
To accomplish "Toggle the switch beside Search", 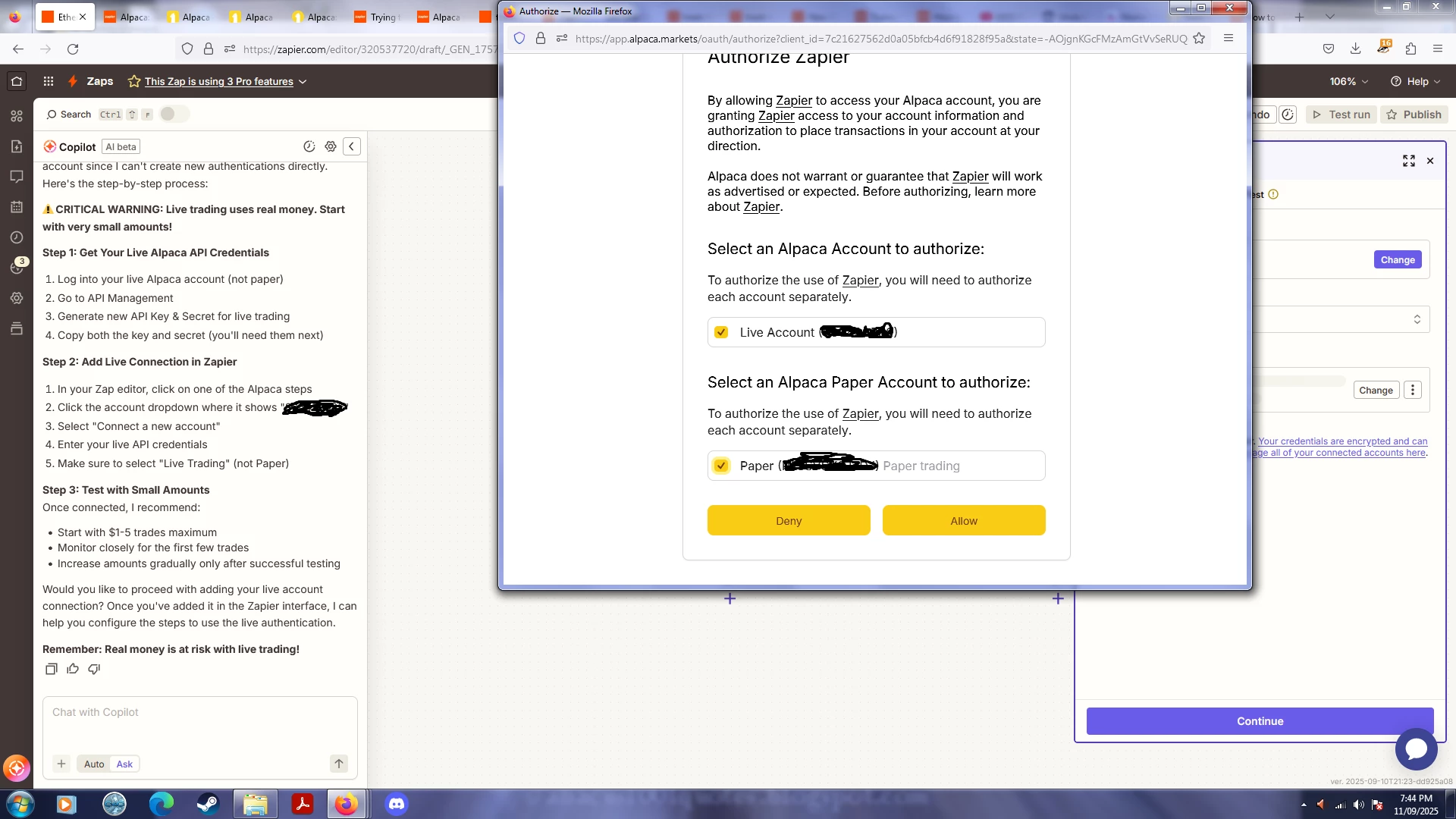I will pyautogui.click(x=174, y=114).
